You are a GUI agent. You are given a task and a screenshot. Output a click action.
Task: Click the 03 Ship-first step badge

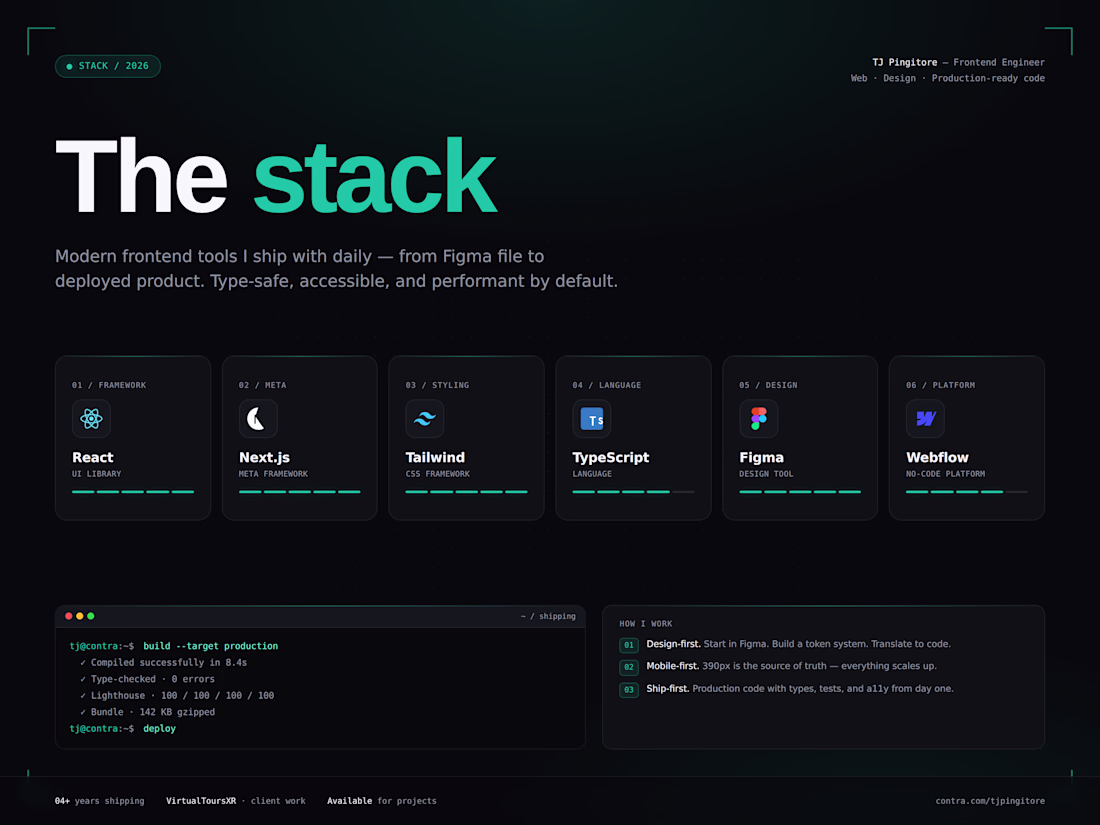pos(629,690)
